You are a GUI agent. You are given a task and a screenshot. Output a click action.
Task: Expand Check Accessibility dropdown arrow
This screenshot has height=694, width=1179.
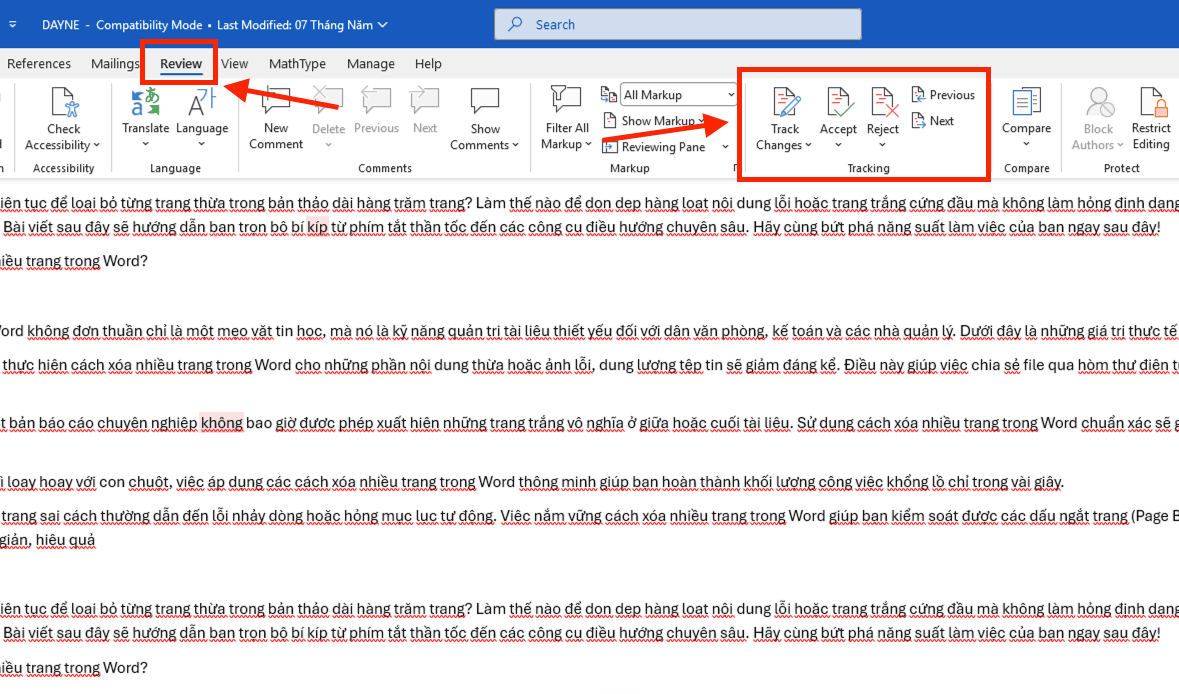click(96, 145)
